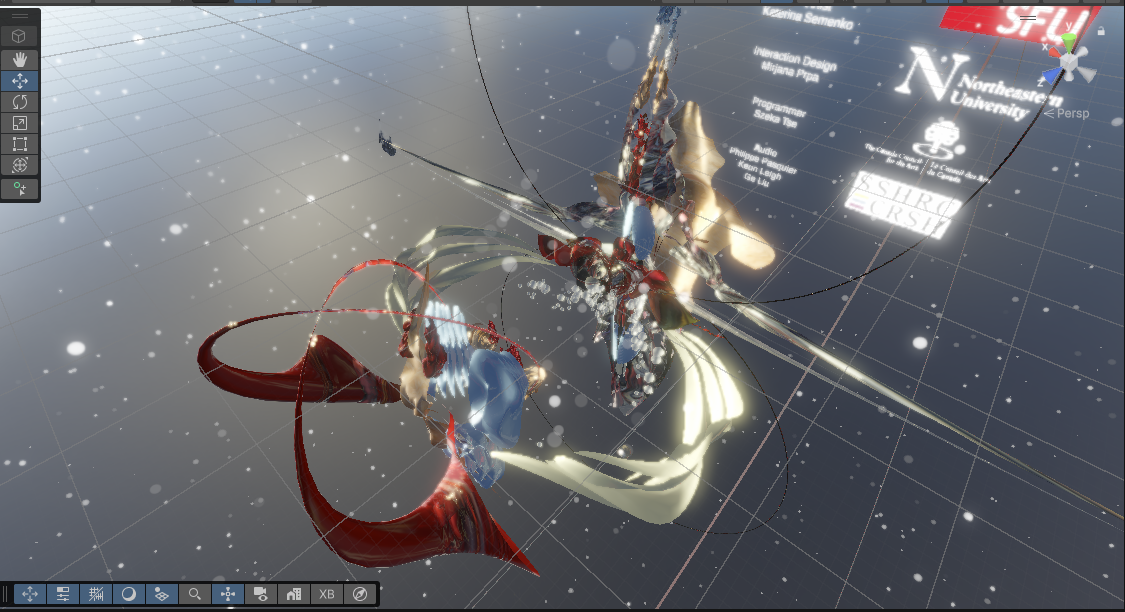
Task: Toggle pivot/center handle position in bottom bar
Action: click(30, 594)
